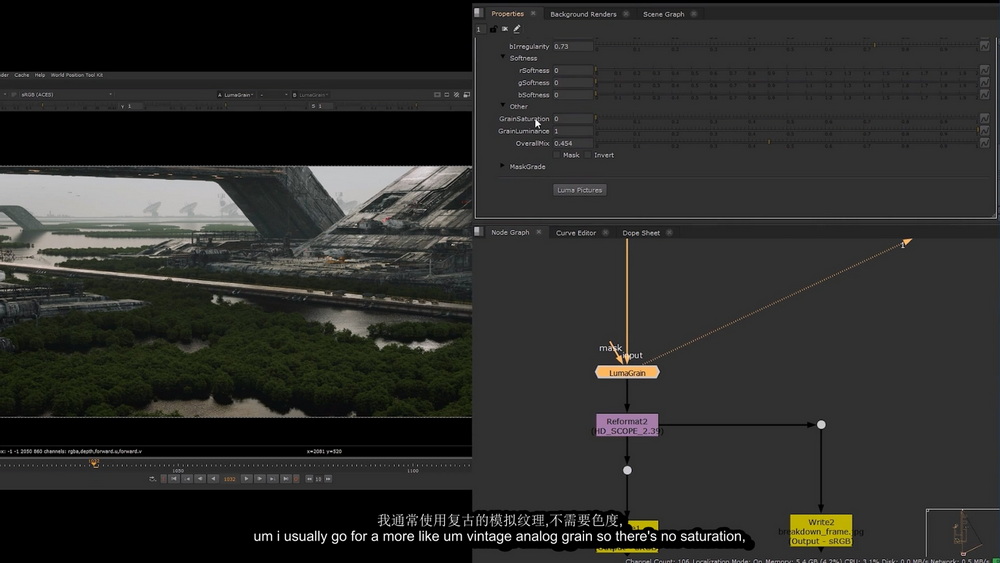This screenshot has width=1000, height=563.
Task: Switch to the Node Graph tab
Action: pos(510,232)
